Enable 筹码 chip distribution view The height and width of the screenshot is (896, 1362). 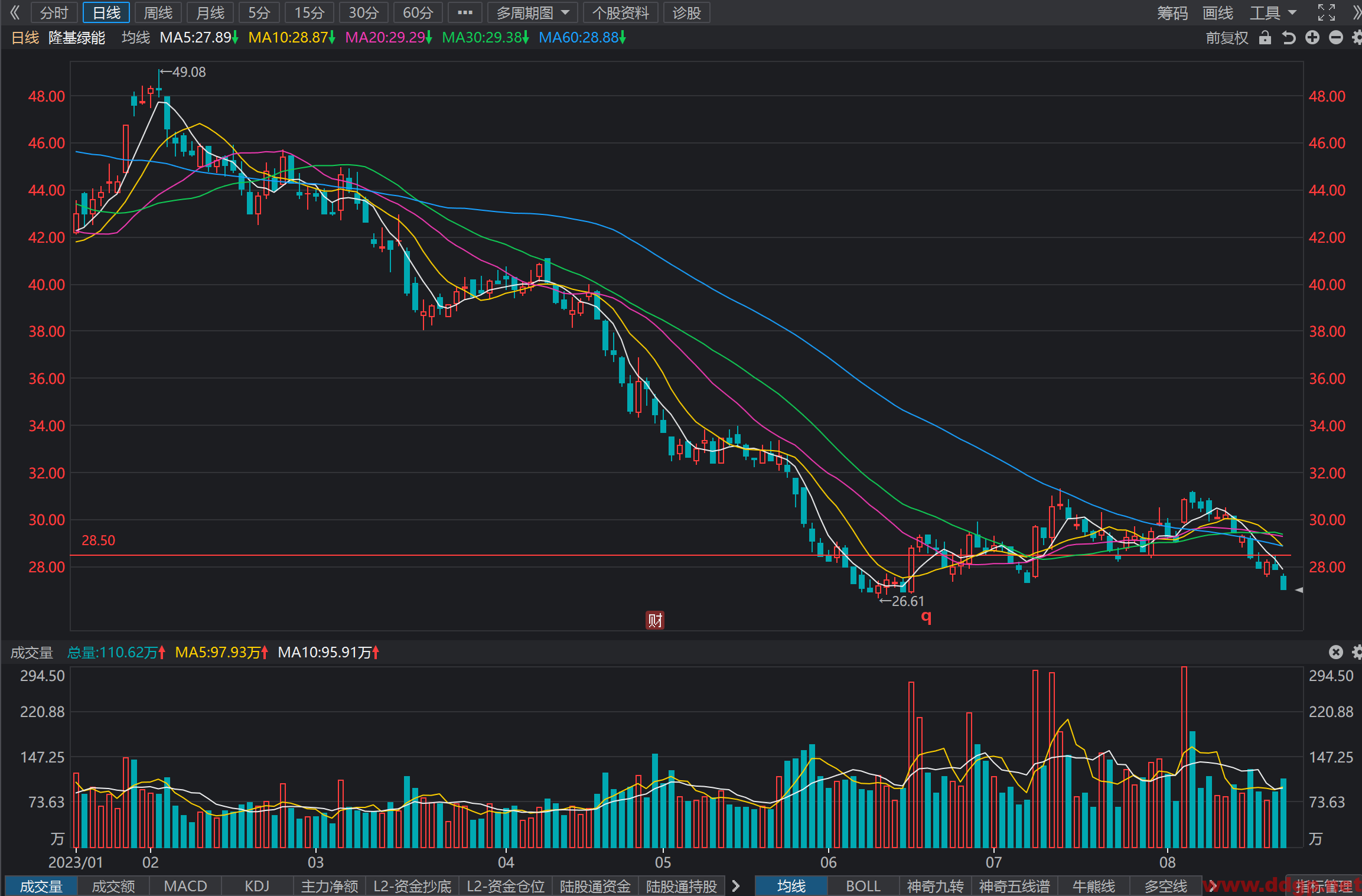1172,12
